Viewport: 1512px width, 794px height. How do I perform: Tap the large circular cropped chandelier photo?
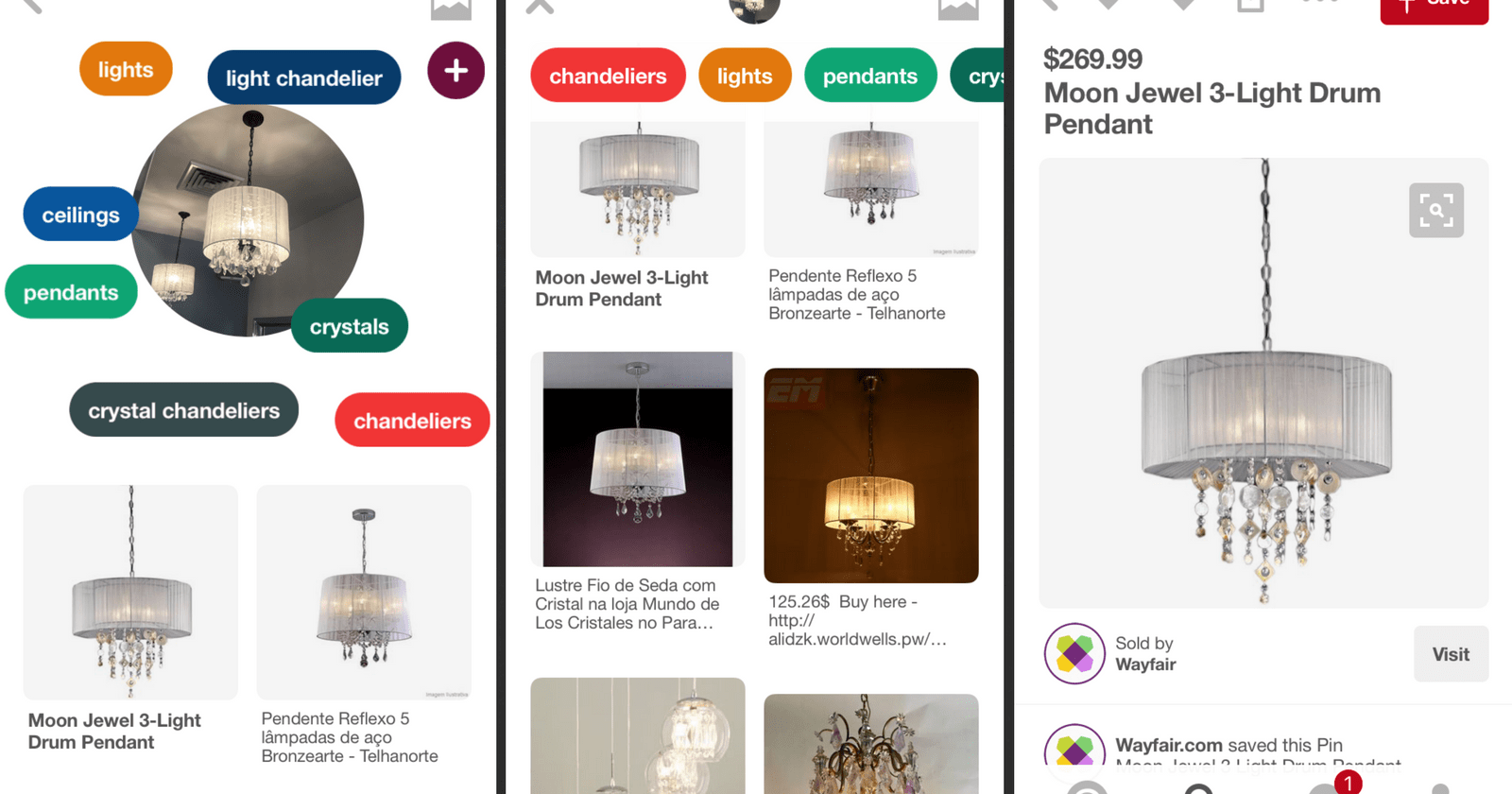tap(248, 219)
